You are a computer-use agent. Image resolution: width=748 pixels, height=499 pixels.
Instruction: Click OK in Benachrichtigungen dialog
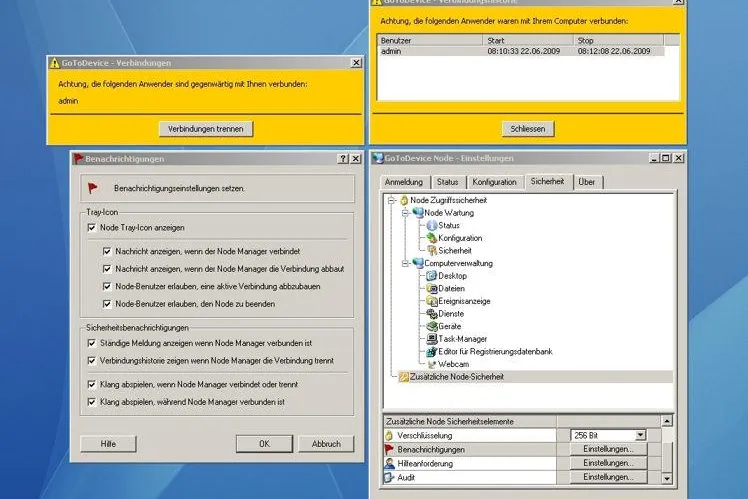coord(264,444)
